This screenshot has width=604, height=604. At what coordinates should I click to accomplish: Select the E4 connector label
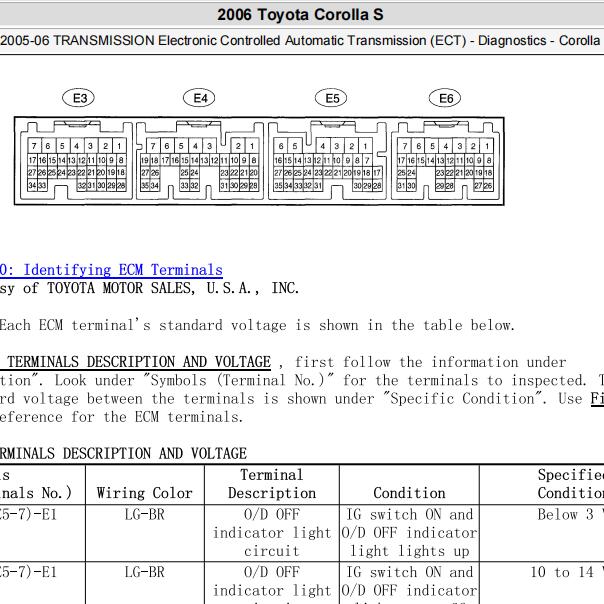click(x=199, y=98)
